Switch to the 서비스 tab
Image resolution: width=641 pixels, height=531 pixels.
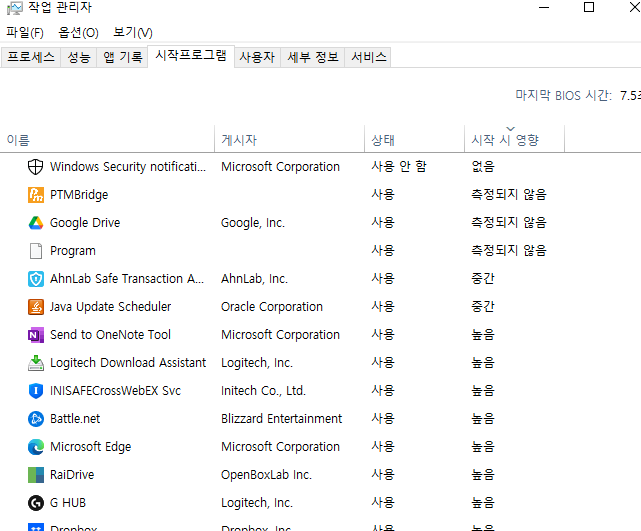[369, 57]
